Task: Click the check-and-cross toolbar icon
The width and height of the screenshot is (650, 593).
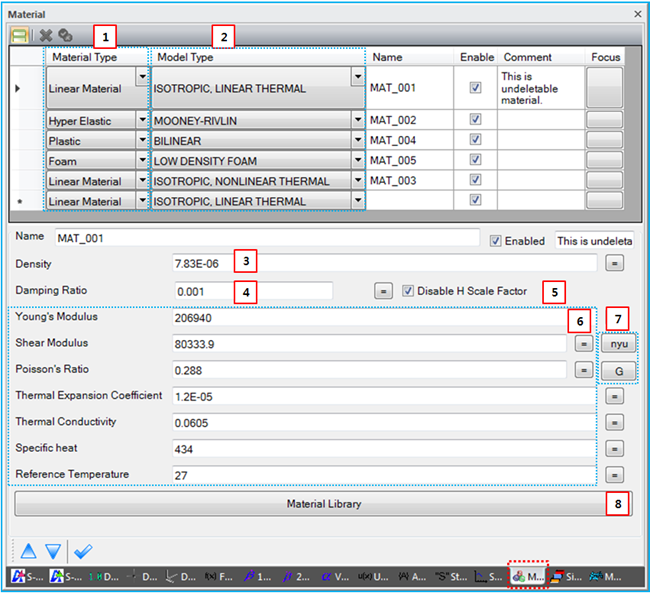Action: 65,36
